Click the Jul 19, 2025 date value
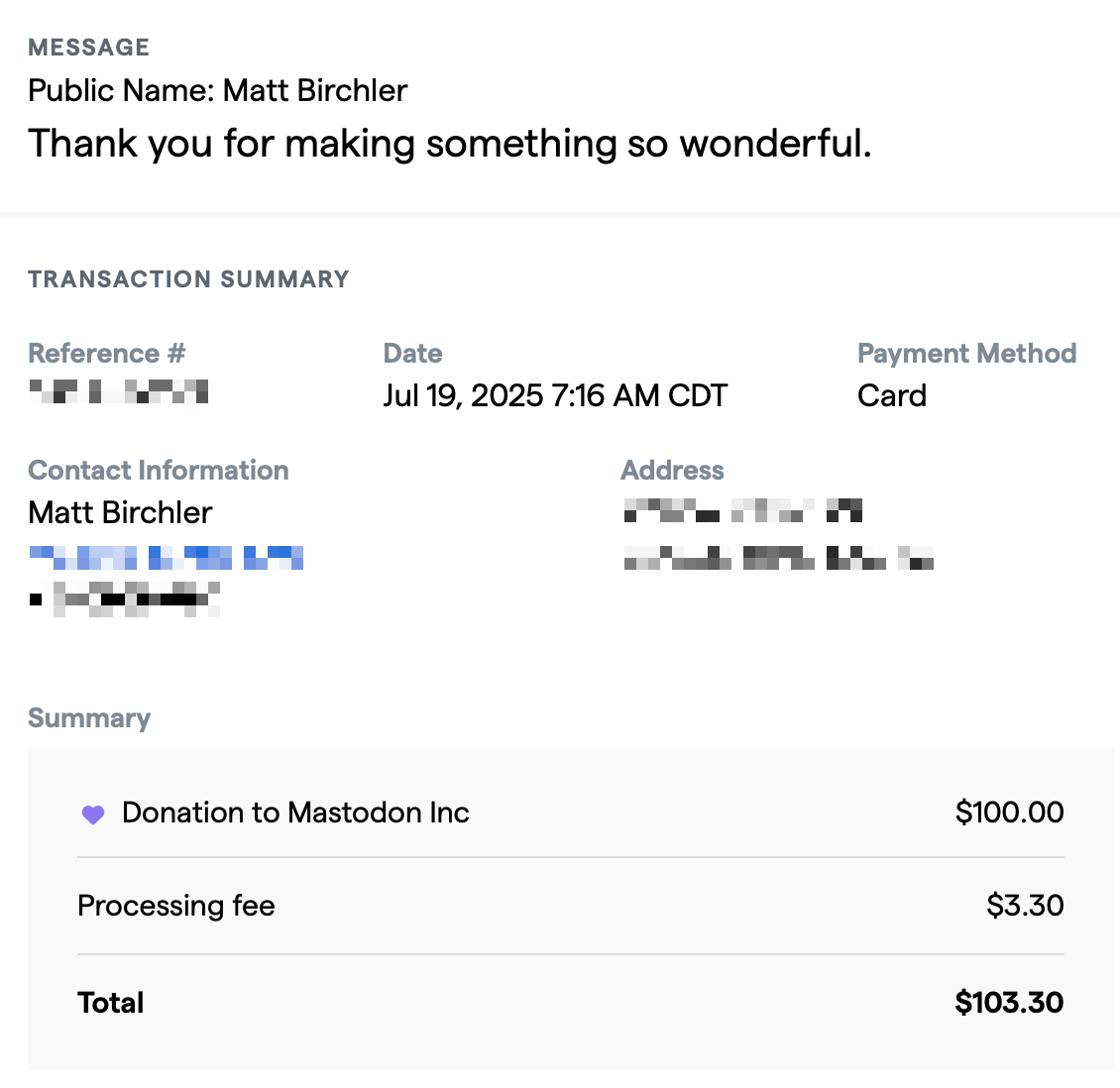Image resolution: width=1120 pixels, height=1088 pixels. click(x=554, y=396)
